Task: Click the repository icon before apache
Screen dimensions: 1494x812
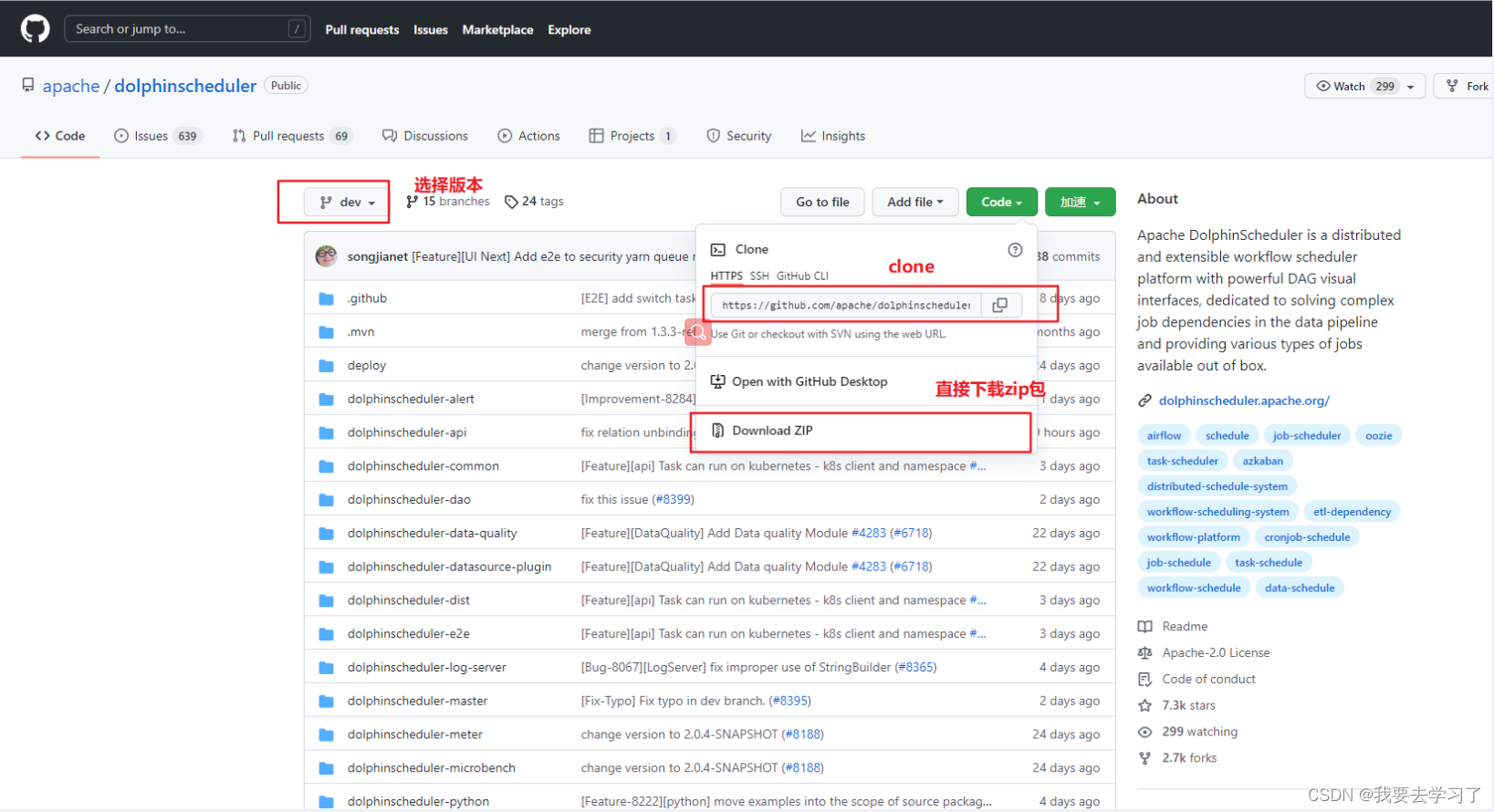Action: (x=28, y=86)
